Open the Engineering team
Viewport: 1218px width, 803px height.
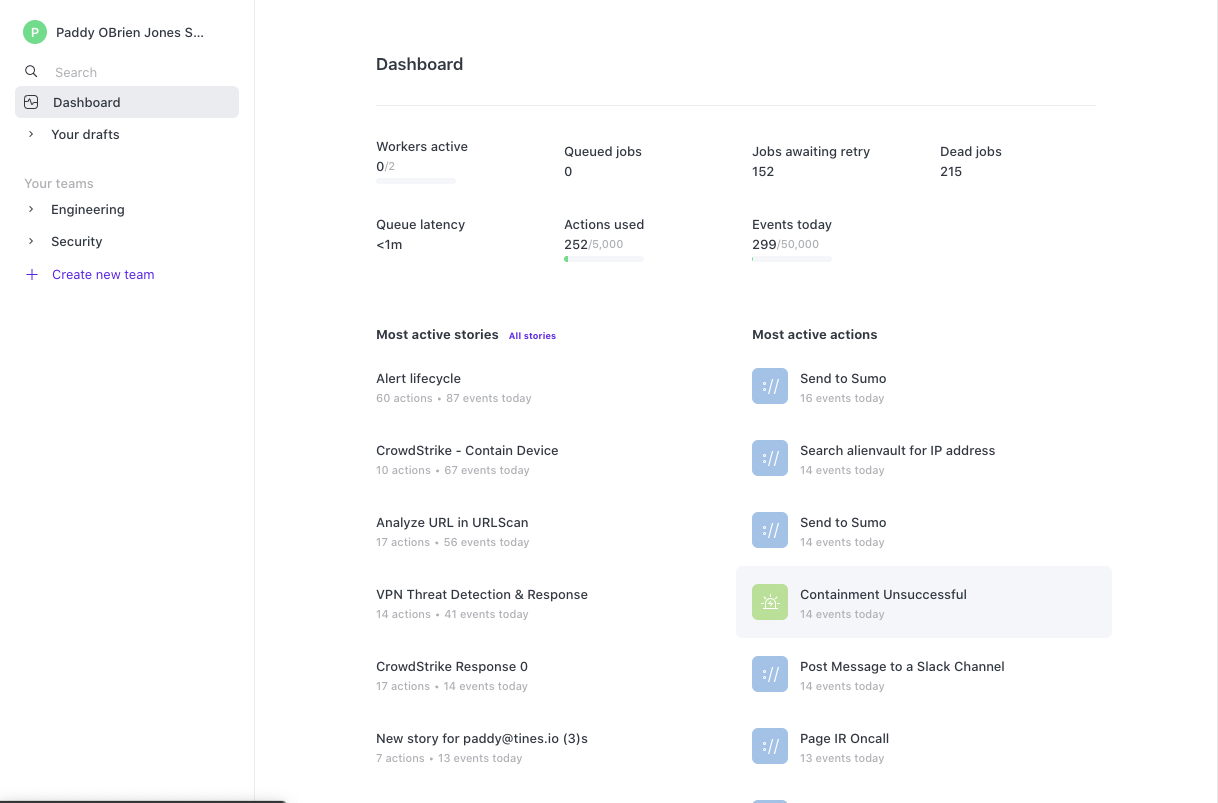tap(127, 209)
